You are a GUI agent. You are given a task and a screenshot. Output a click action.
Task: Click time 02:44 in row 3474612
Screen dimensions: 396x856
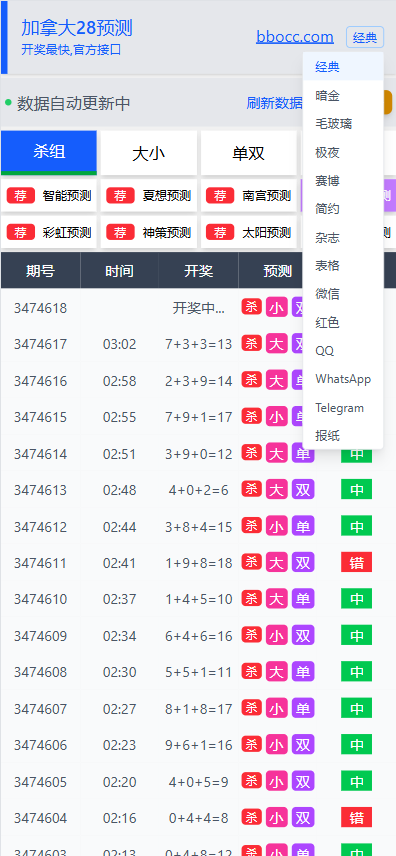pyautogui.click(x=120, y=527)
